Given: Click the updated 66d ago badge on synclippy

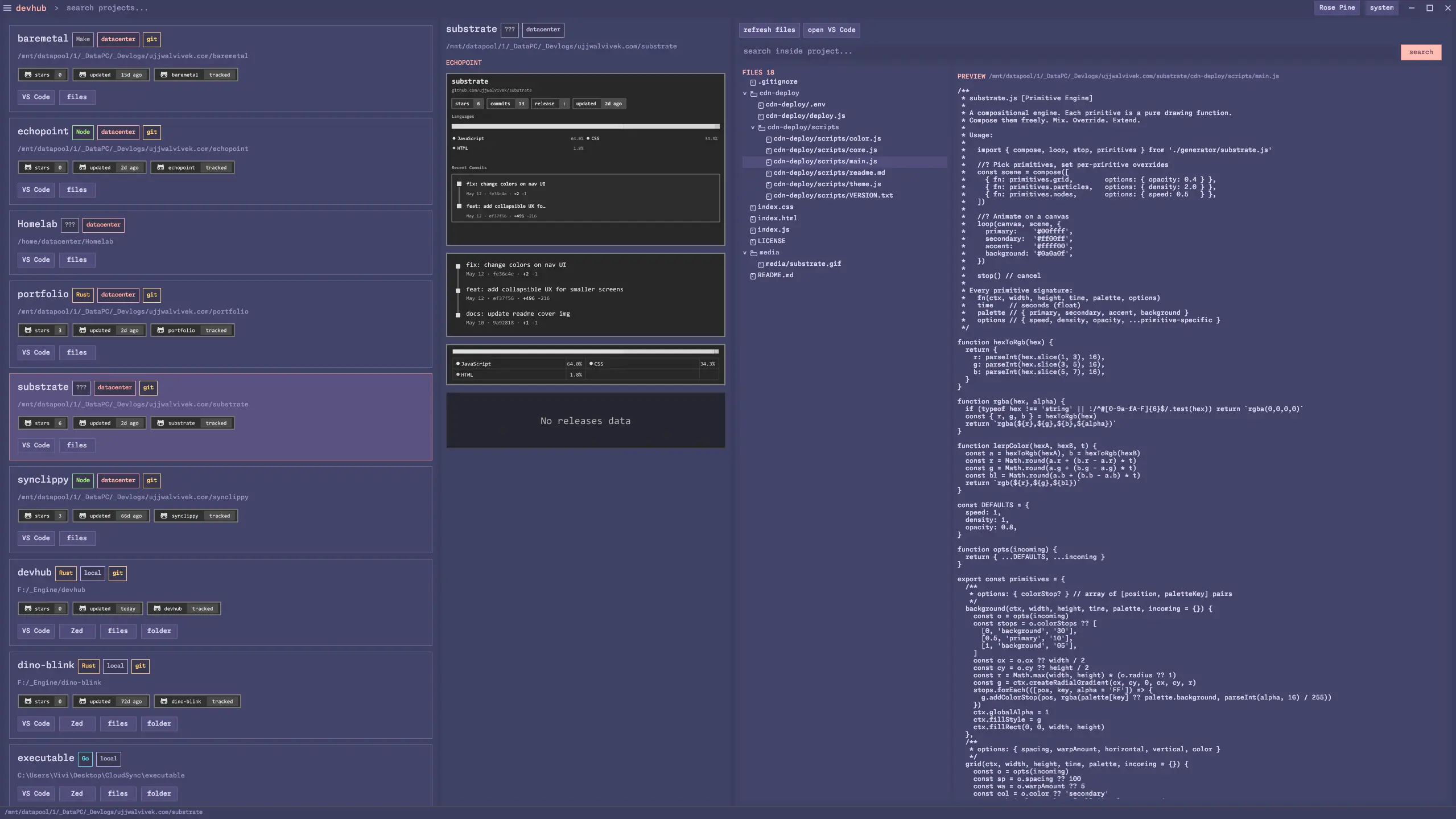Looking at the screenshot, I should (x=111, y=516).
